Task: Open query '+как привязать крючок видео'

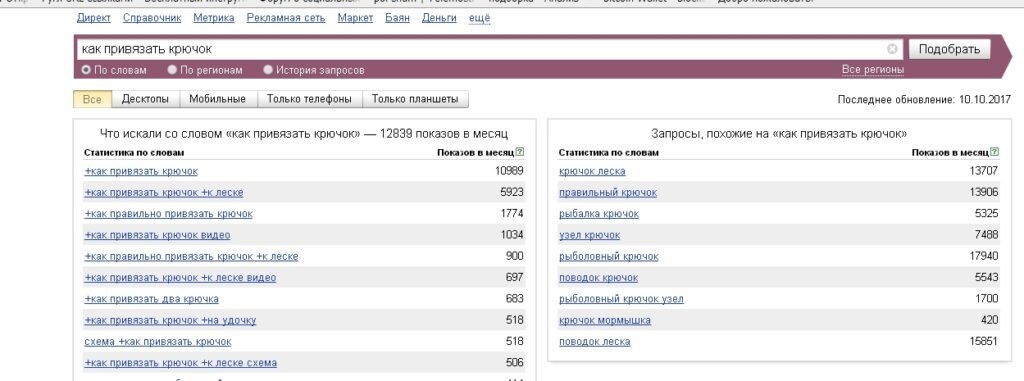Action: (157, 235)
